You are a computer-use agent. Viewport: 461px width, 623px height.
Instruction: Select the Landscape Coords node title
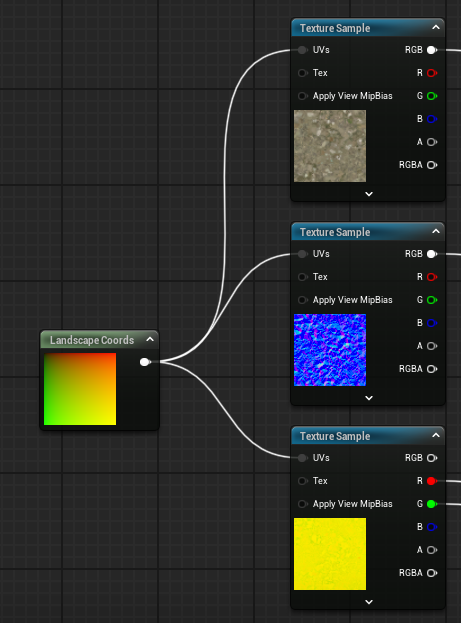pyautogui.click(x=92, y=340)
